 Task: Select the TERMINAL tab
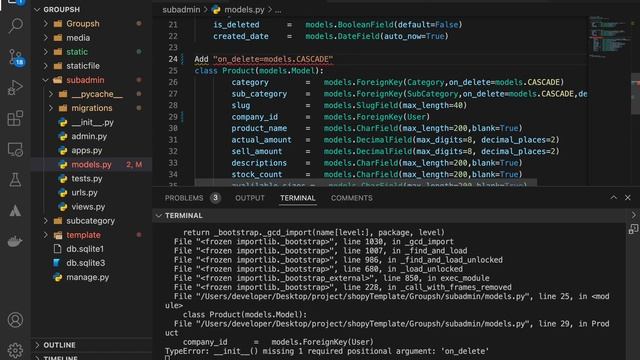pyautogui.click(x=298, y=198)
